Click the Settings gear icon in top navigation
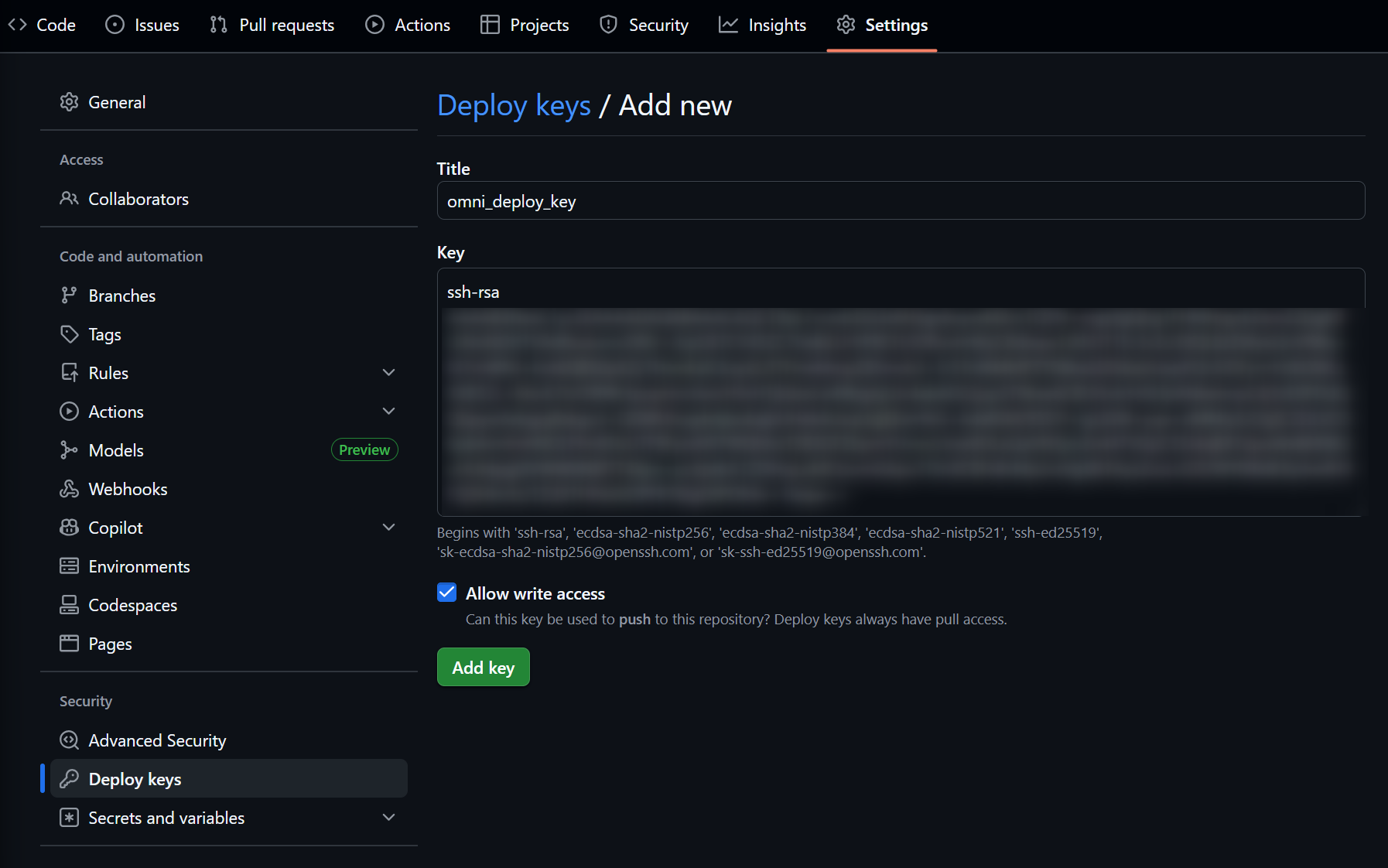 point(846,25)
